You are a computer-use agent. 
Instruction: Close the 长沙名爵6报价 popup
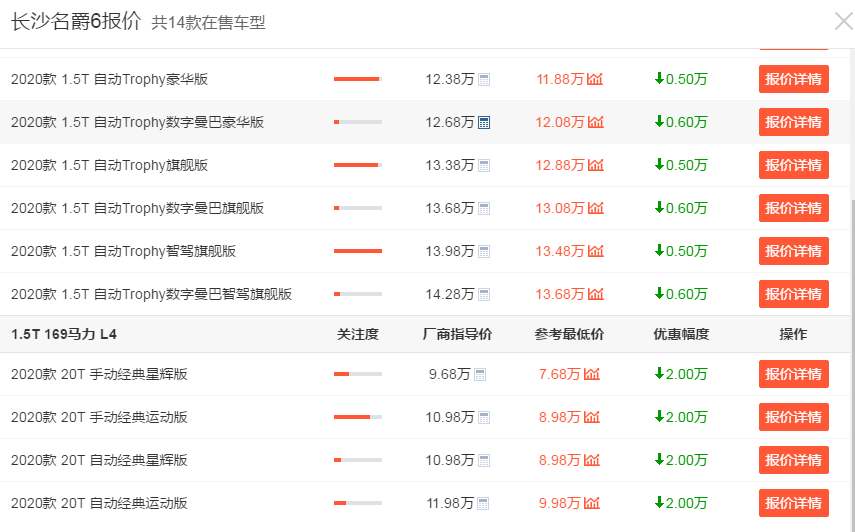(844, 22)
